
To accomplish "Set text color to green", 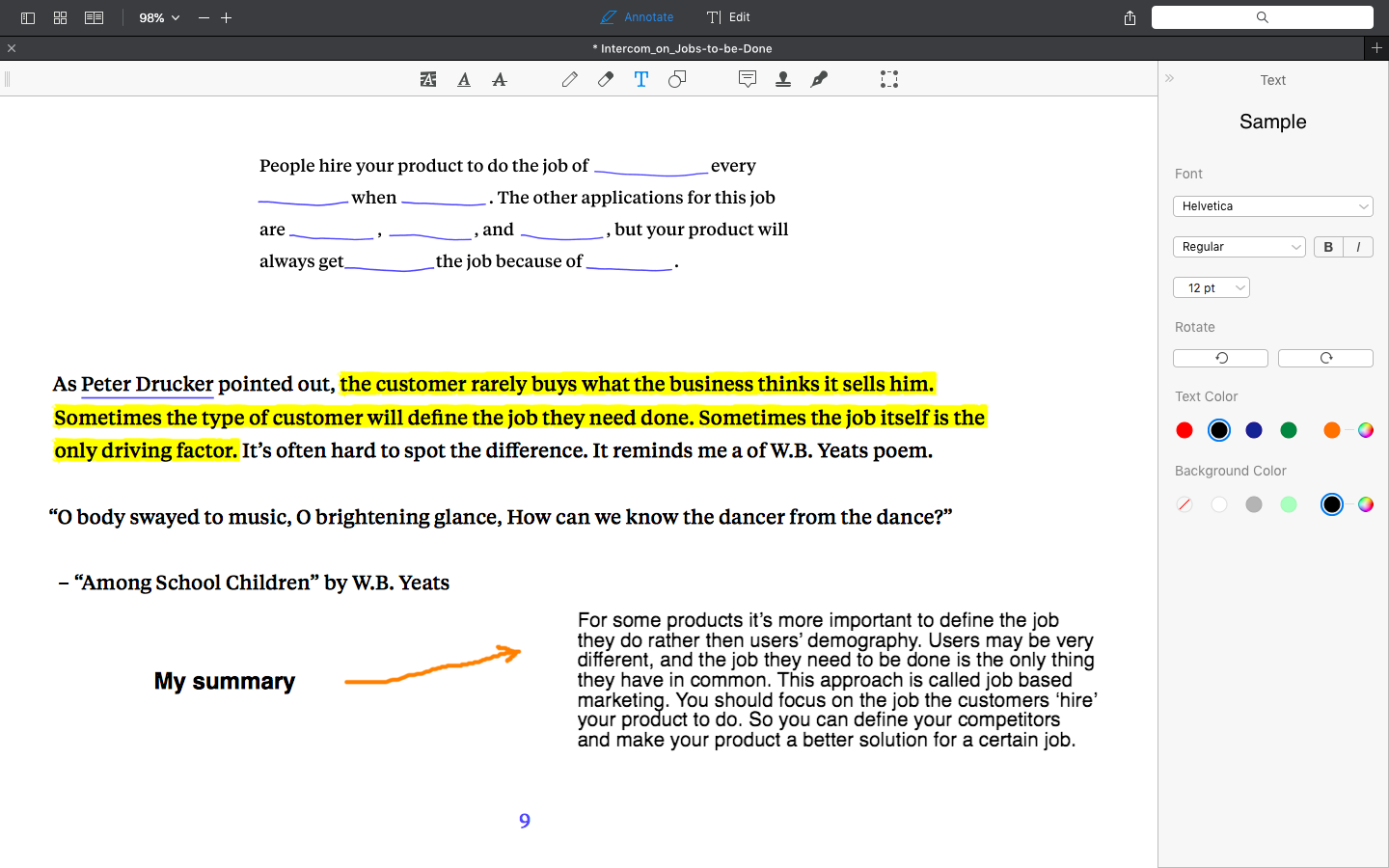I will (x=1289, y=430).
